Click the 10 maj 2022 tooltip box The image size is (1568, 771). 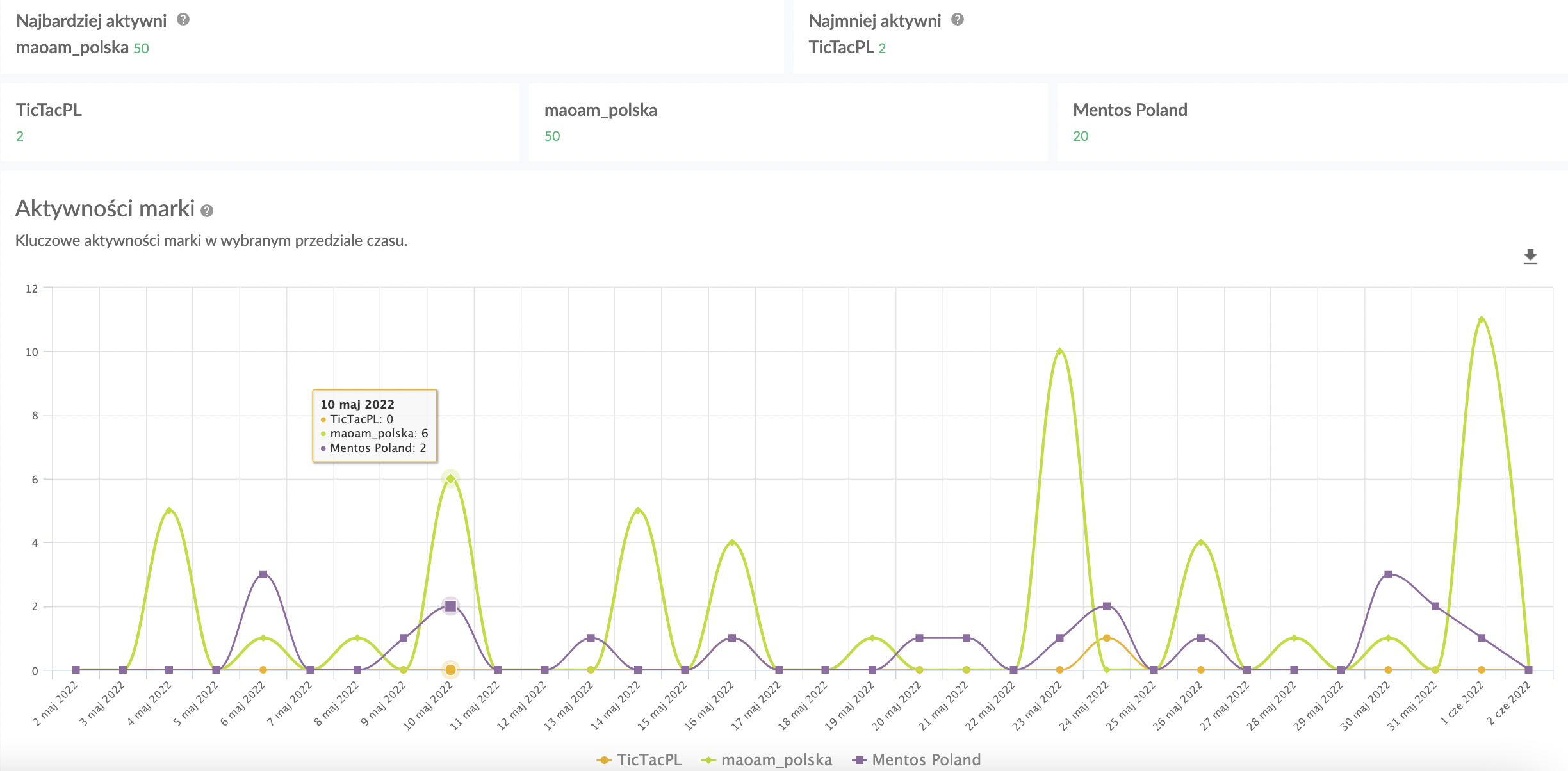coord(375,426)
